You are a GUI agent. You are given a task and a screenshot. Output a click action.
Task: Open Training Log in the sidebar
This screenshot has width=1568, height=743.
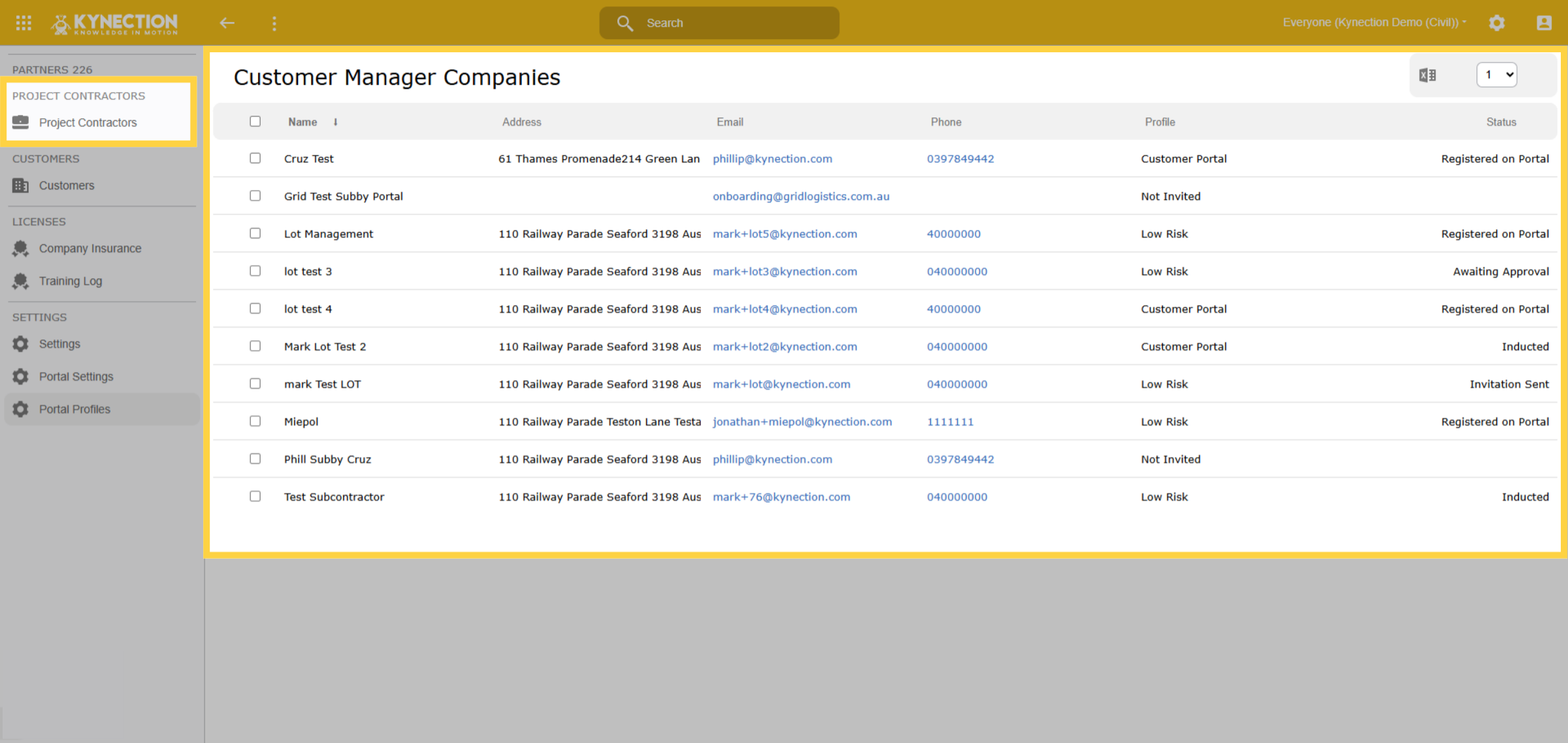(x=71, y=281)
